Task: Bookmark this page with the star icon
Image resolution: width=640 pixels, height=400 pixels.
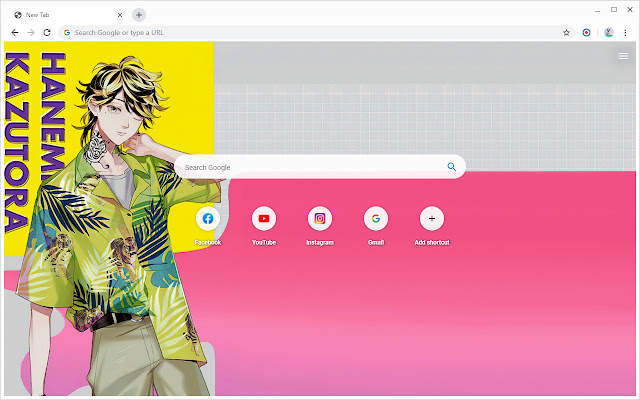Action: [566, 33]
